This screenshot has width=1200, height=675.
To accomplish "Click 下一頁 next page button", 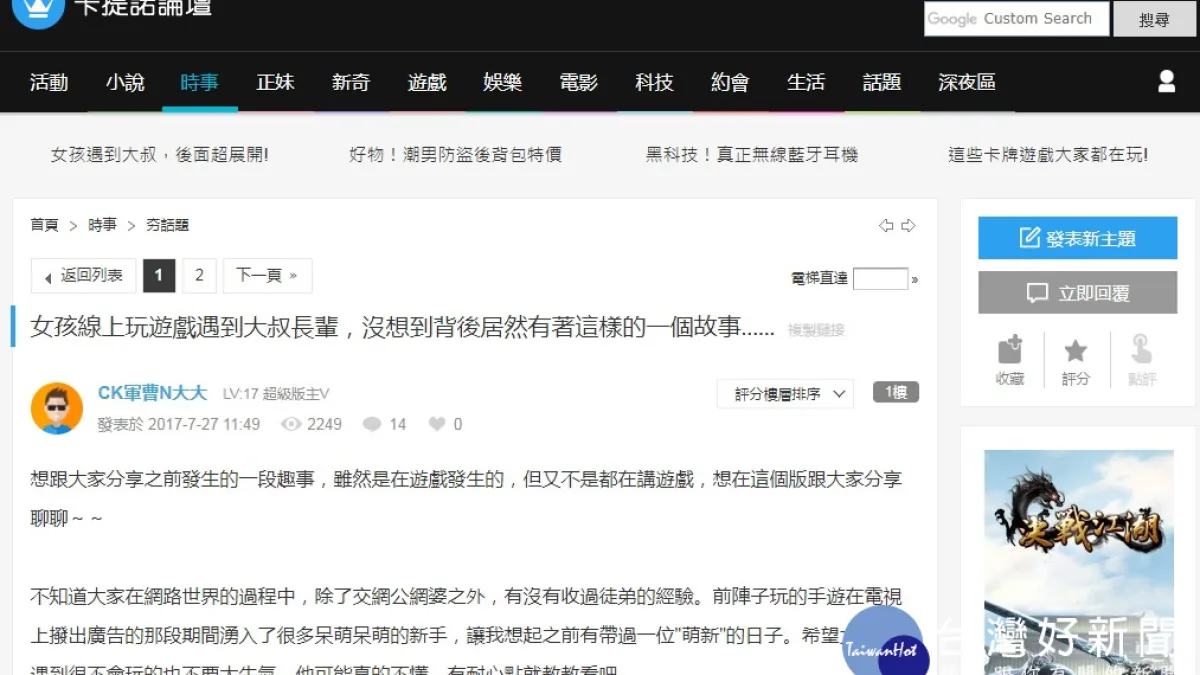I will (x=267, y=275).
